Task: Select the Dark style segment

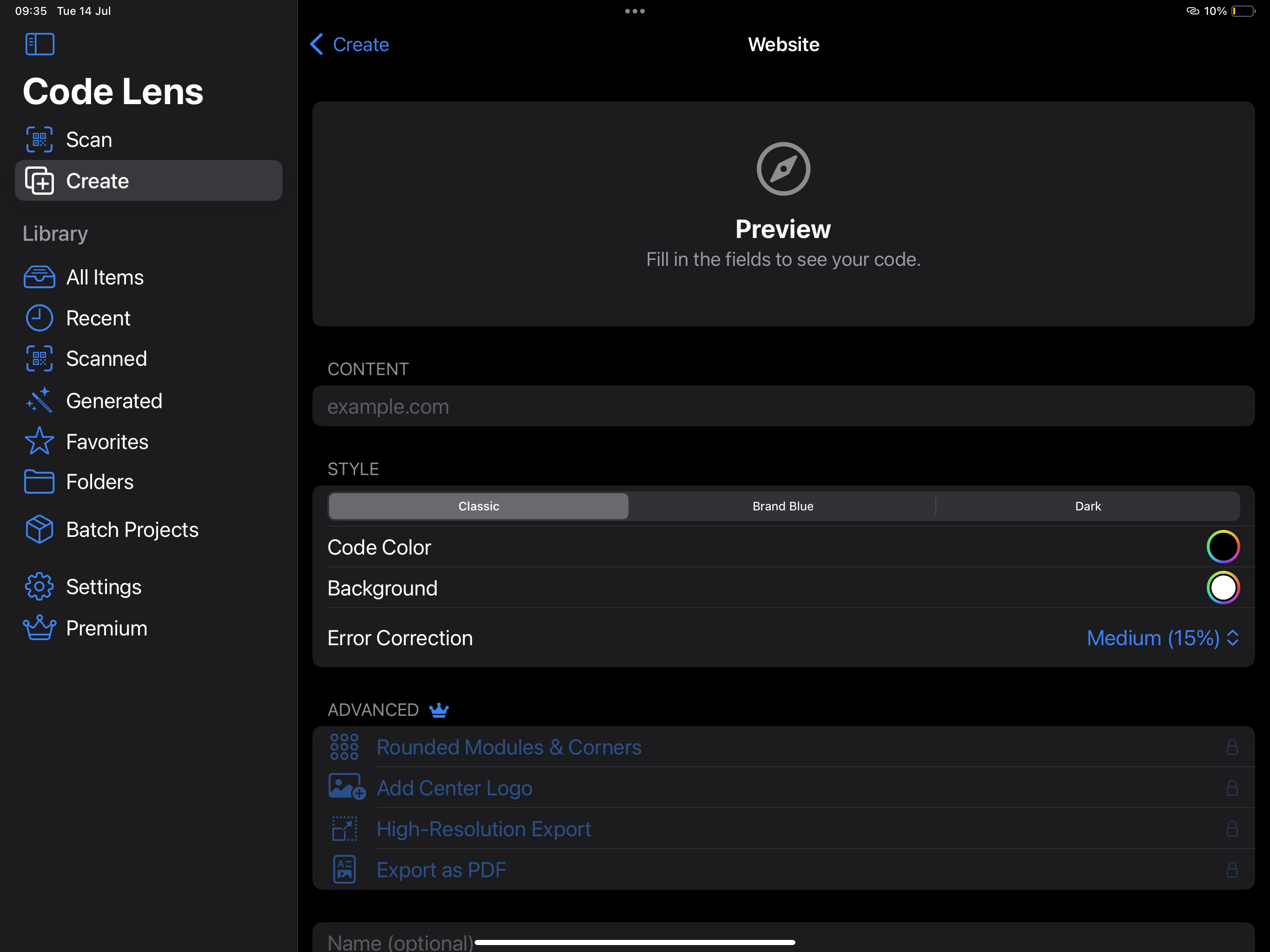Action: point(1087,506)
